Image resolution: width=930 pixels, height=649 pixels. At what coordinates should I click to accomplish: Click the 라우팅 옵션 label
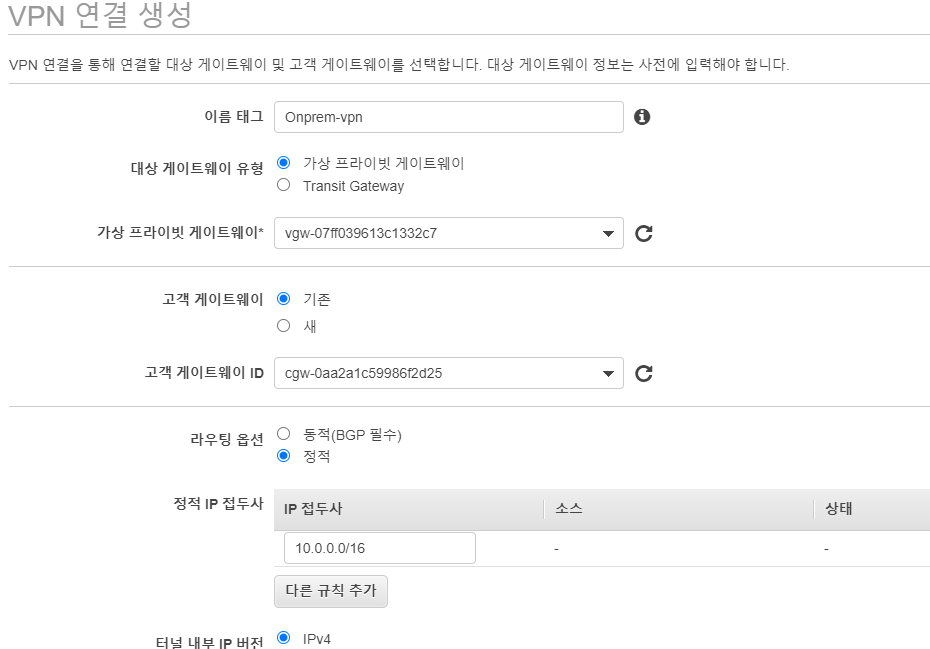tap(227, 440)
